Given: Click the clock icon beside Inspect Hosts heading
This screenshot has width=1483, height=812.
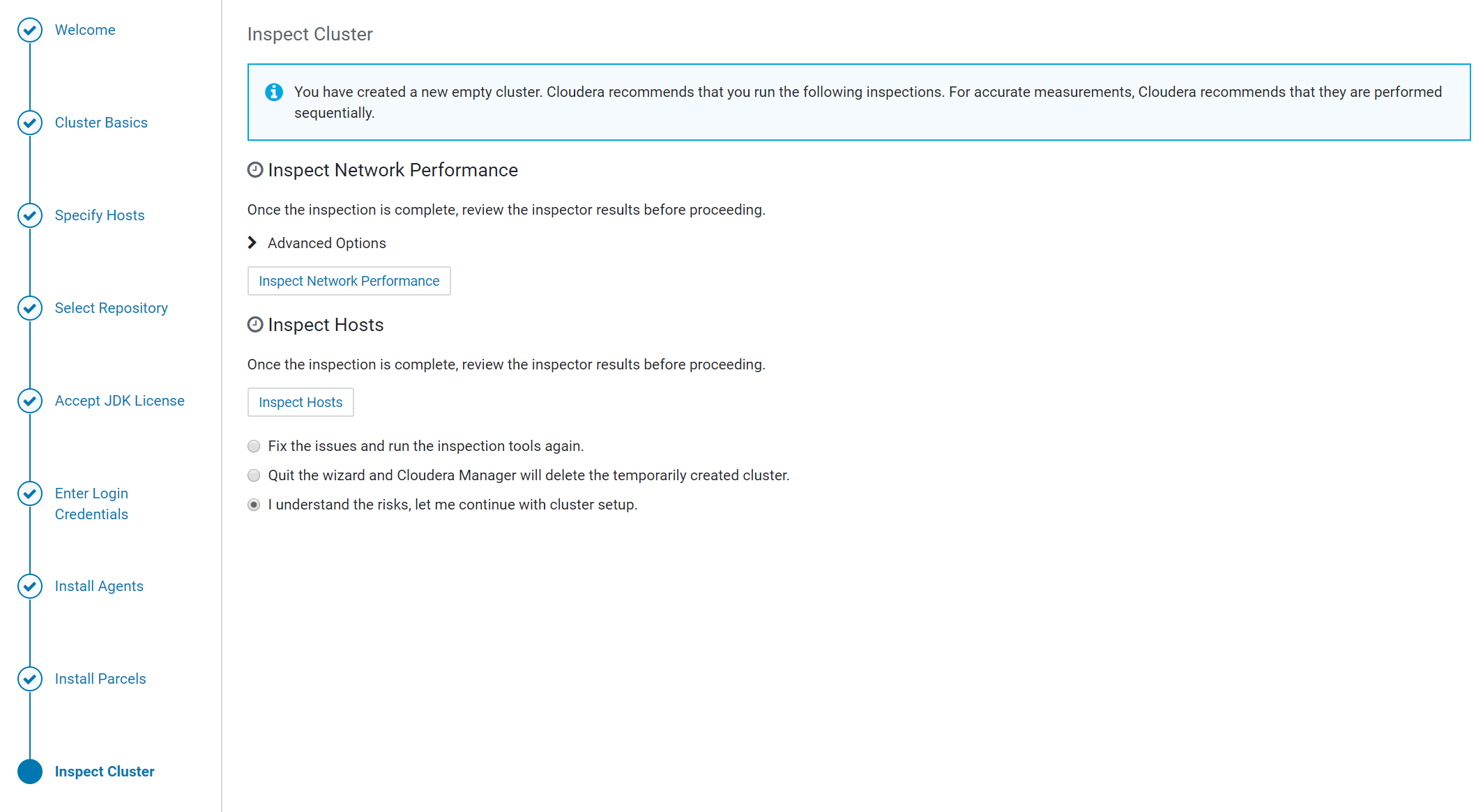Looking at the screenshot, I should pyautogui.click(x=255, y=325).
